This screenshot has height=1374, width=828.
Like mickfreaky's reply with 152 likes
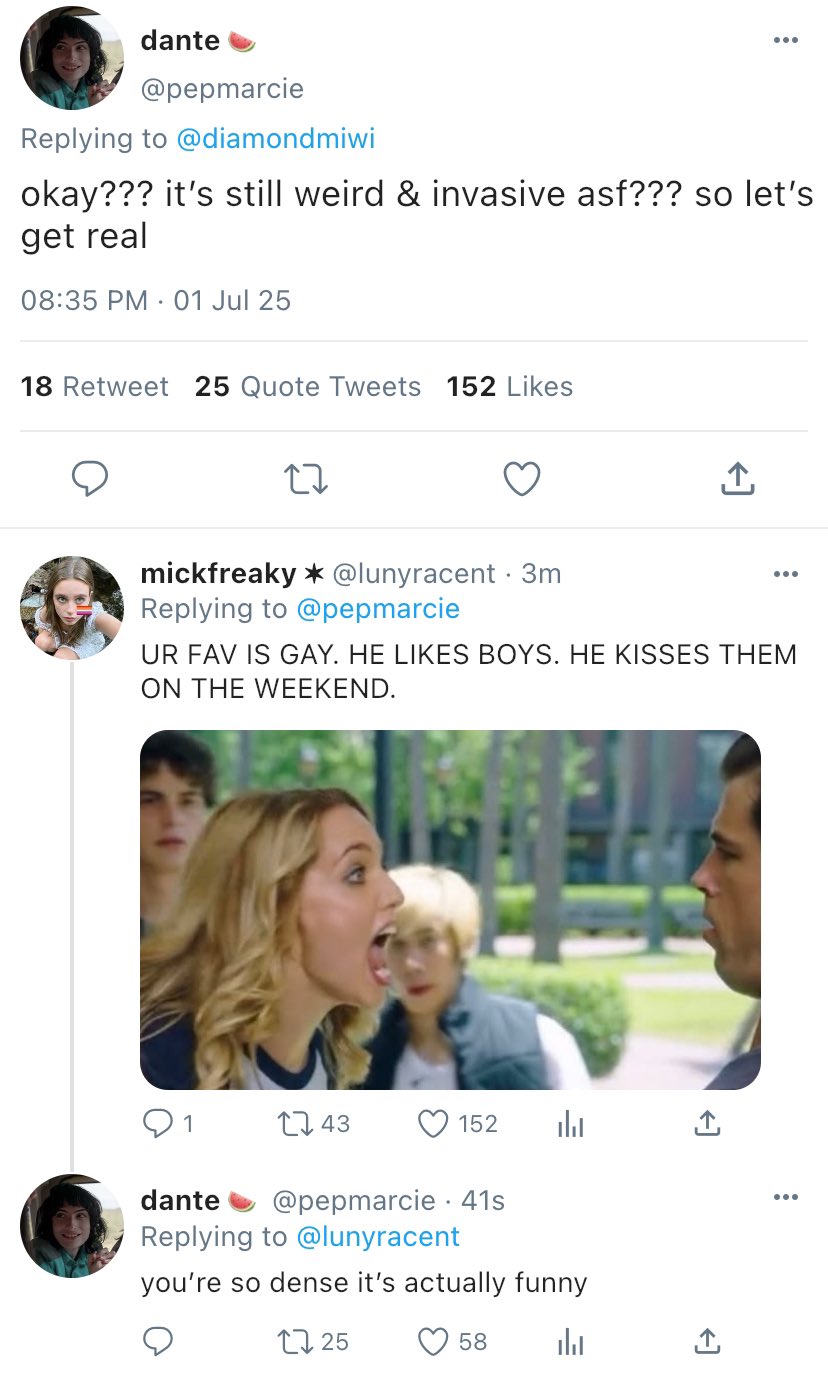(x=433, y=1123)
